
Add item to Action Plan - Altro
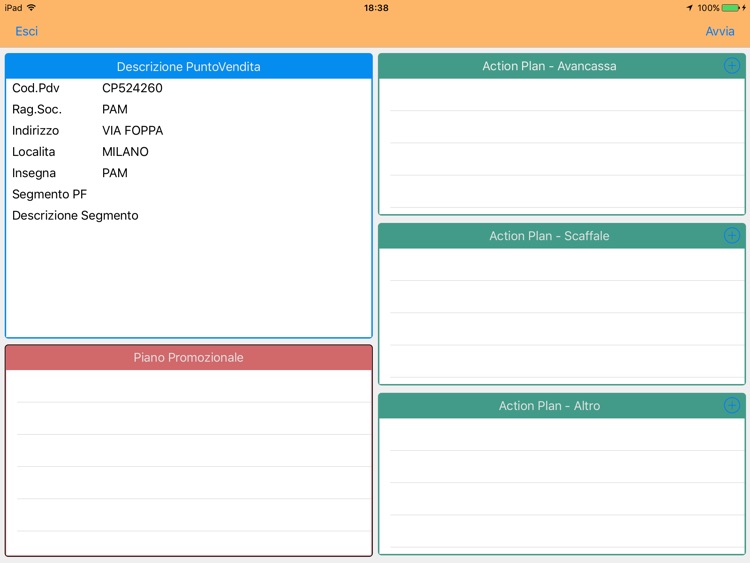[732, 405]
